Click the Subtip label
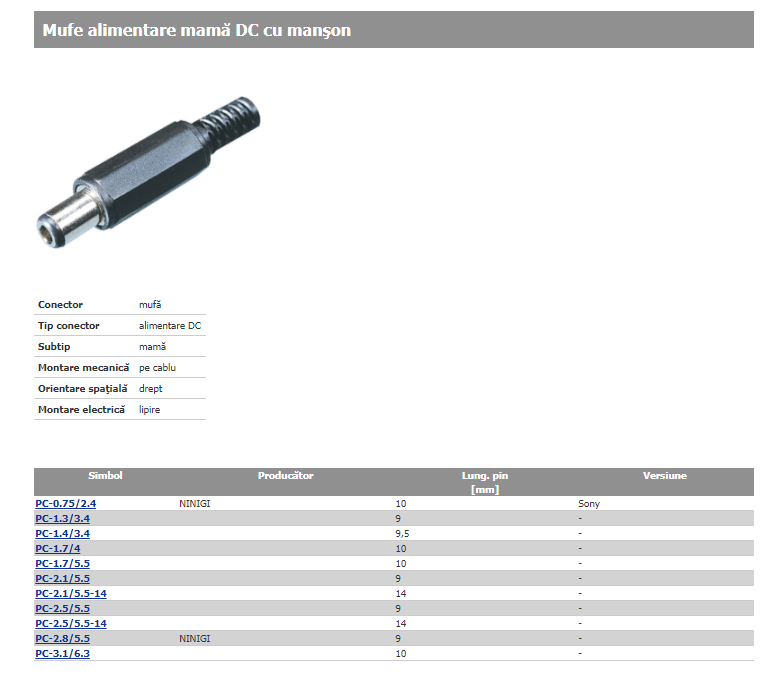 (x=54, y=347)
